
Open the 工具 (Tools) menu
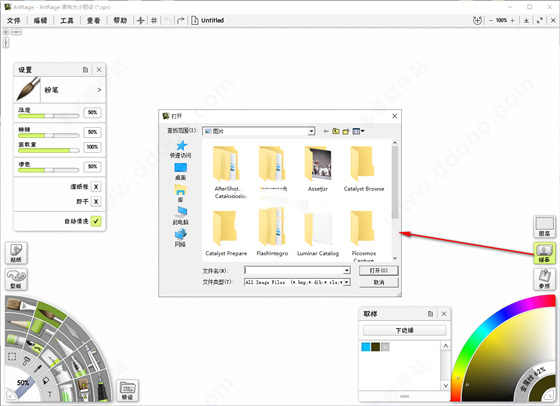coord(67,20)
